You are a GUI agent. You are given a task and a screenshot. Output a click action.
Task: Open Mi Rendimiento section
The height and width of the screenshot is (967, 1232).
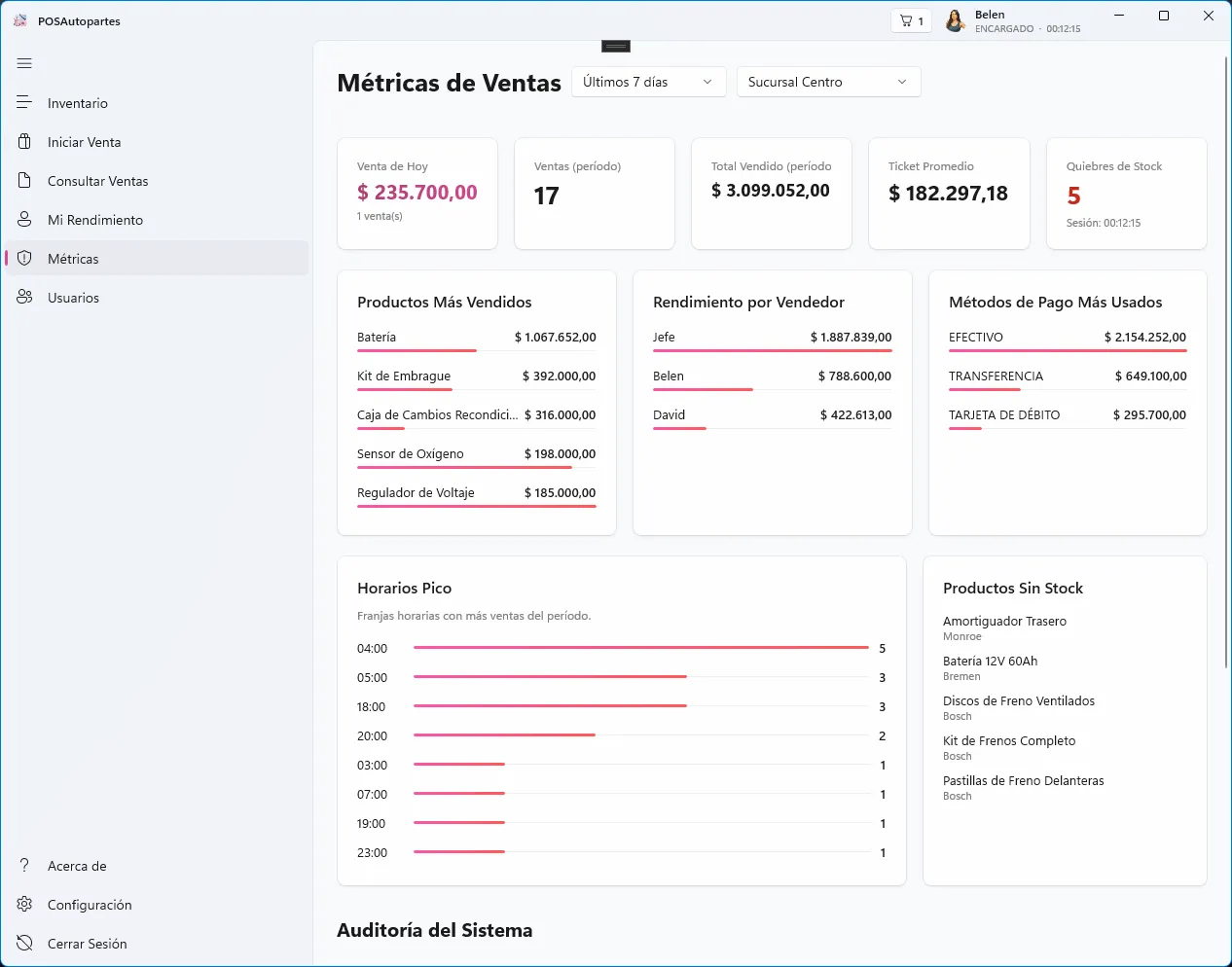click(x=158, y=220)
